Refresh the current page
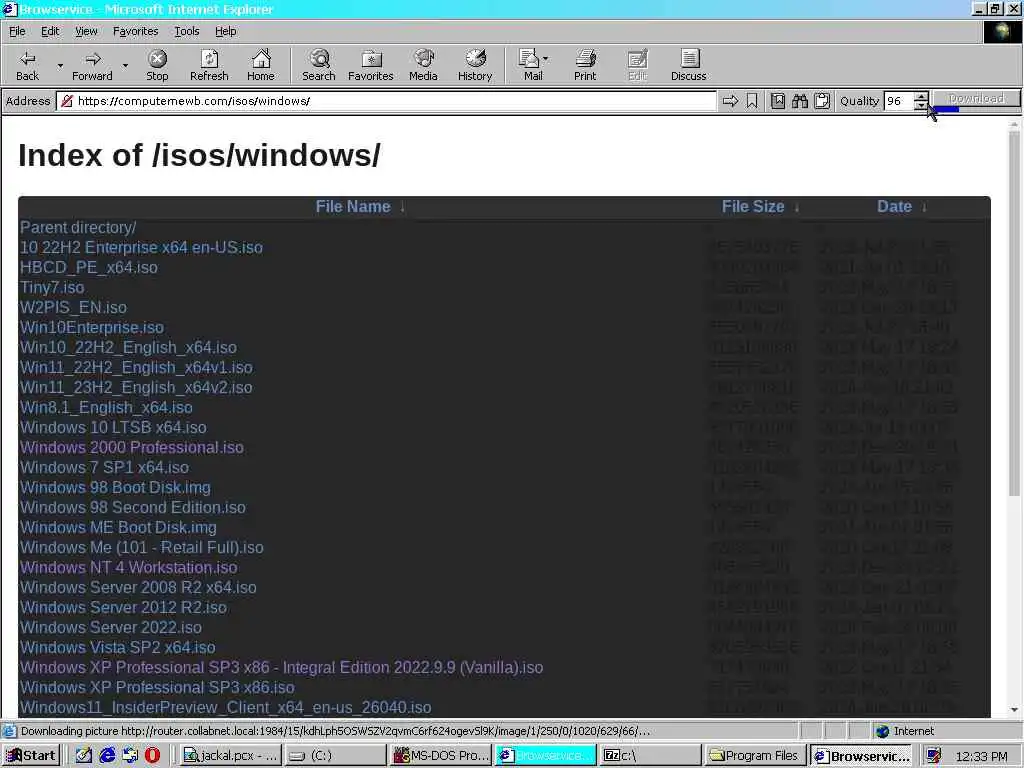The height and width of the screenshot is (768, 1024). 209,65
